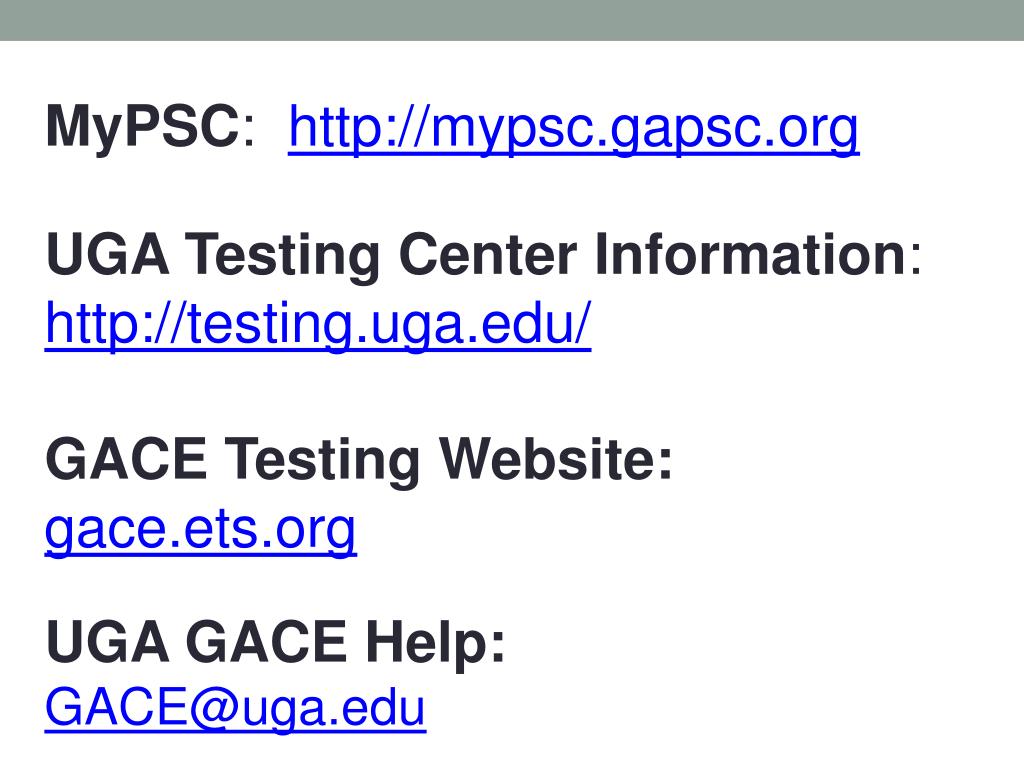Click Testing in the UGA Testing Center heading

point(282,258)
